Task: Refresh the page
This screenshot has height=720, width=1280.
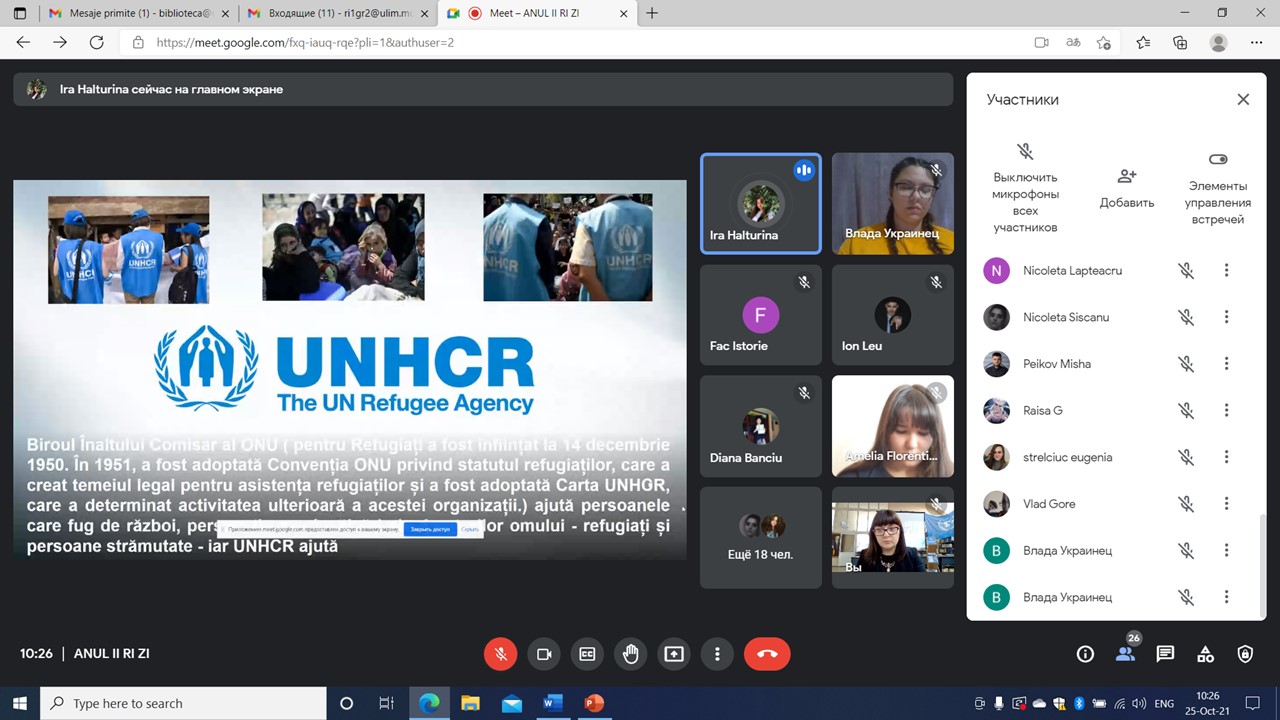Action: [x=97, y=42]
